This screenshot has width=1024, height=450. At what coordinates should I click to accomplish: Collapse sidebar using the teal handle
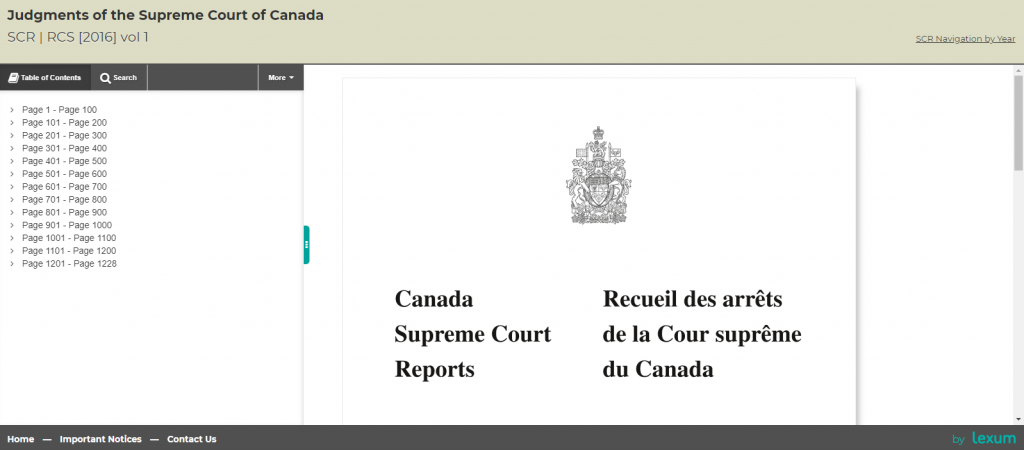tap(306, 245)
